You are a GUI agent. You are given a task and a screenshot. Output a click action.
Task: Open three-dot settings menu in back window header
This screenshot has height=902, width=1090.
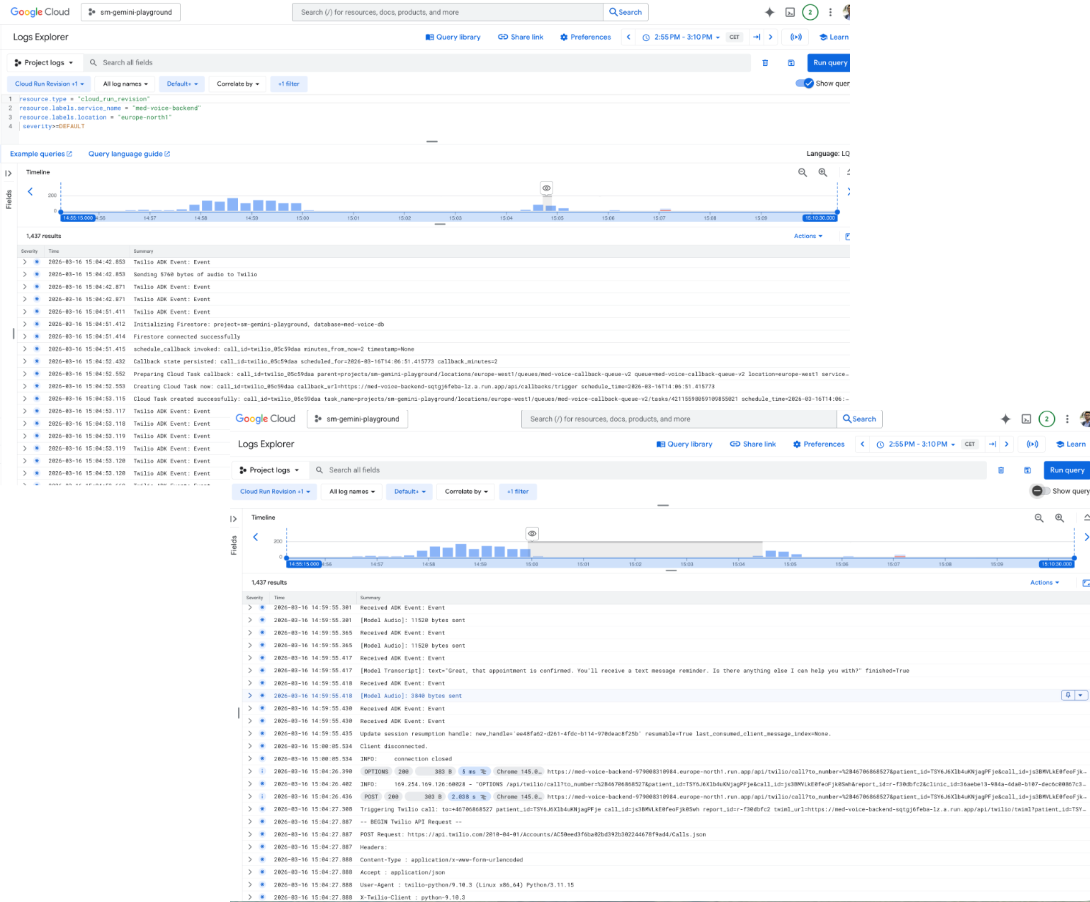tap(830, 12)
